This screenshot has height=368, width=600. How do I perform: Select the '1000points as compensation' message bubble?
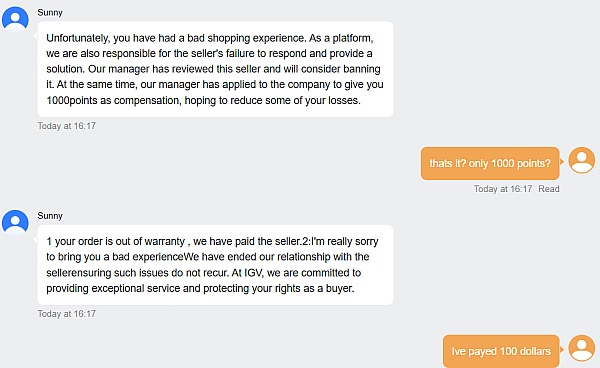coord(215,69)
